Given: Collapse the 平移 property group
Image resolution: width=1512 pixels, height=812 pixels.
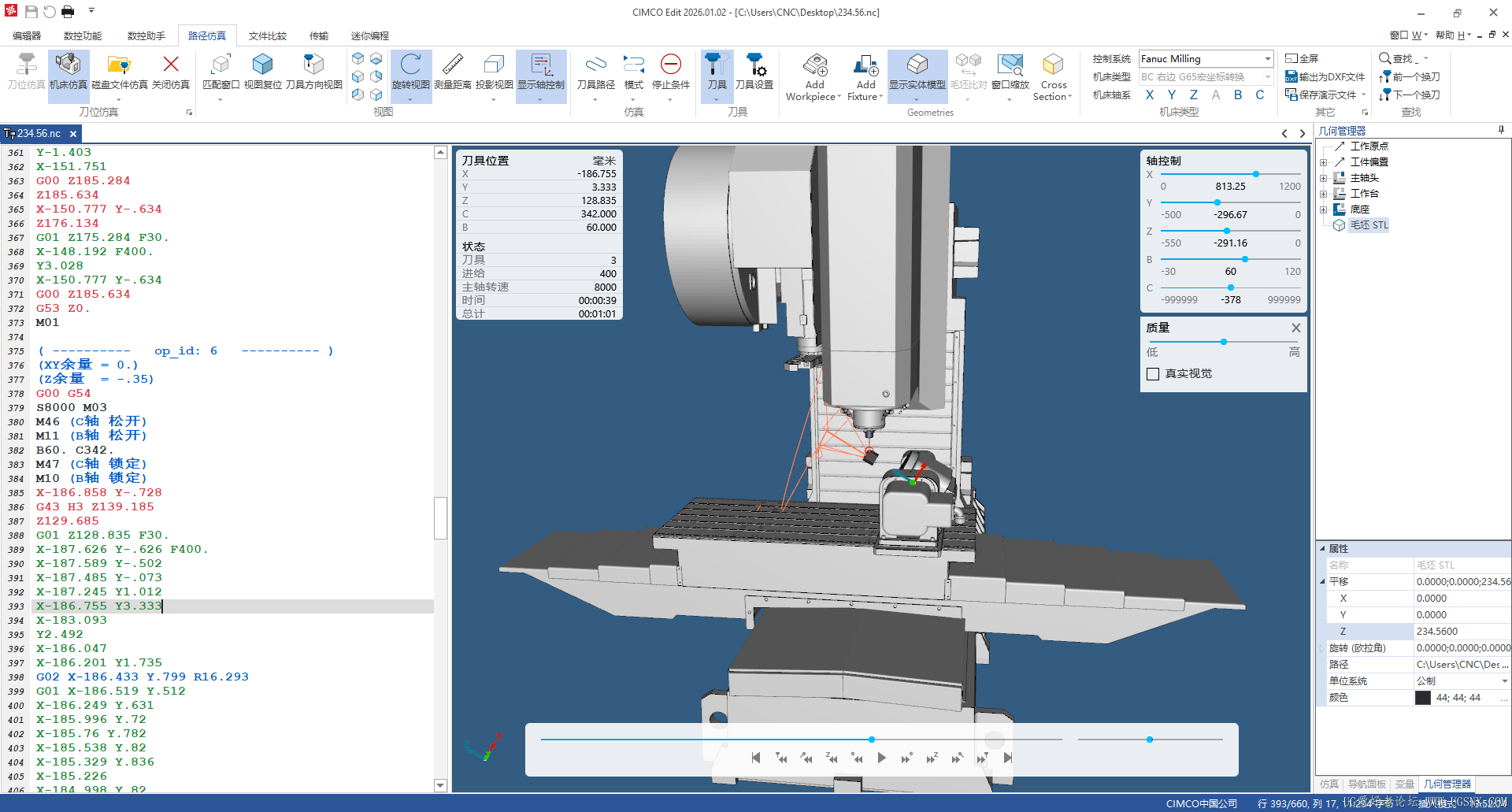Looking at the screenshot, I should (x=1322, y=582).
